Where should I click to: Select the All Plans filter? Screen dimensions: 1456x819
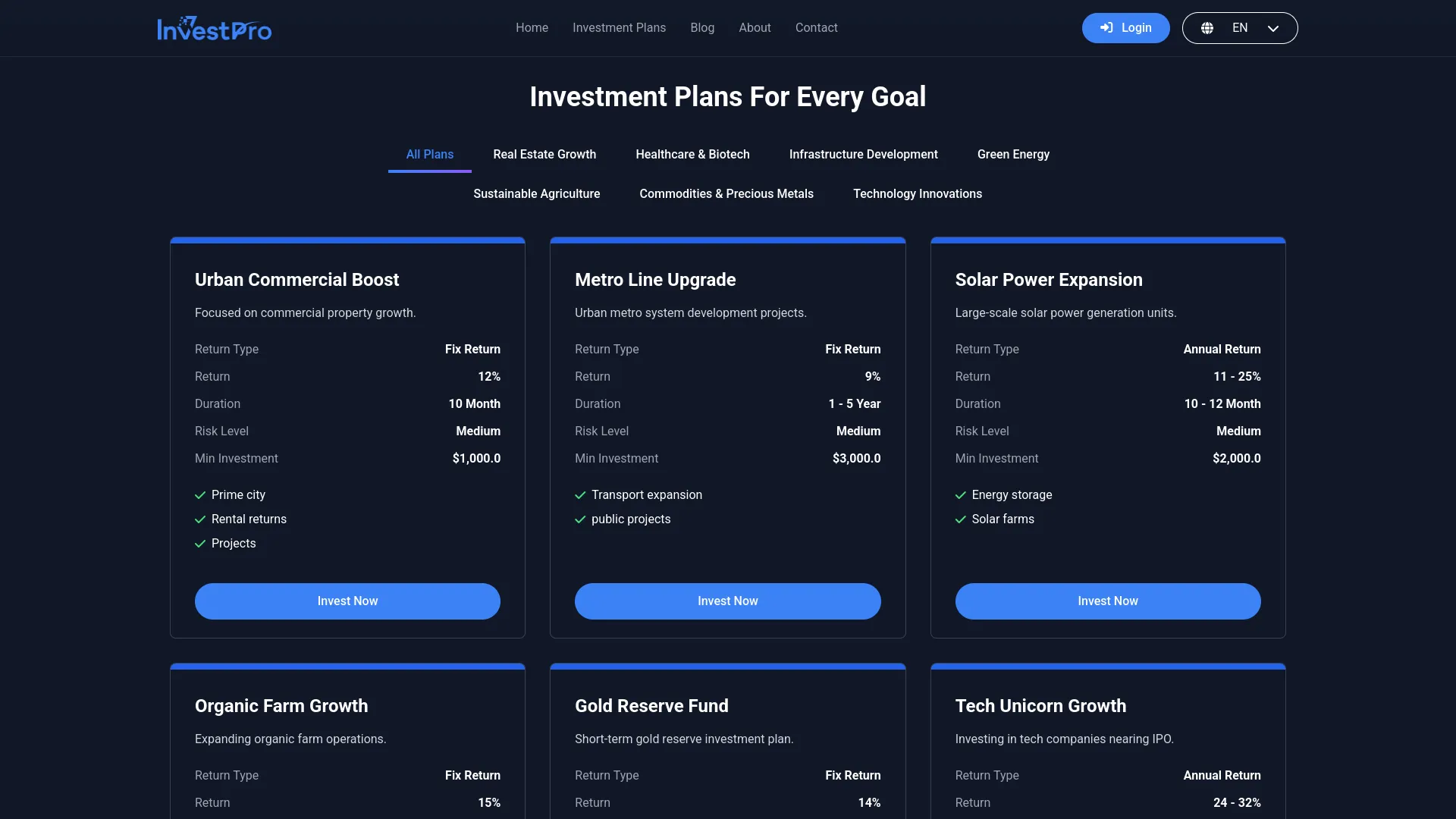tap(429, 154)
